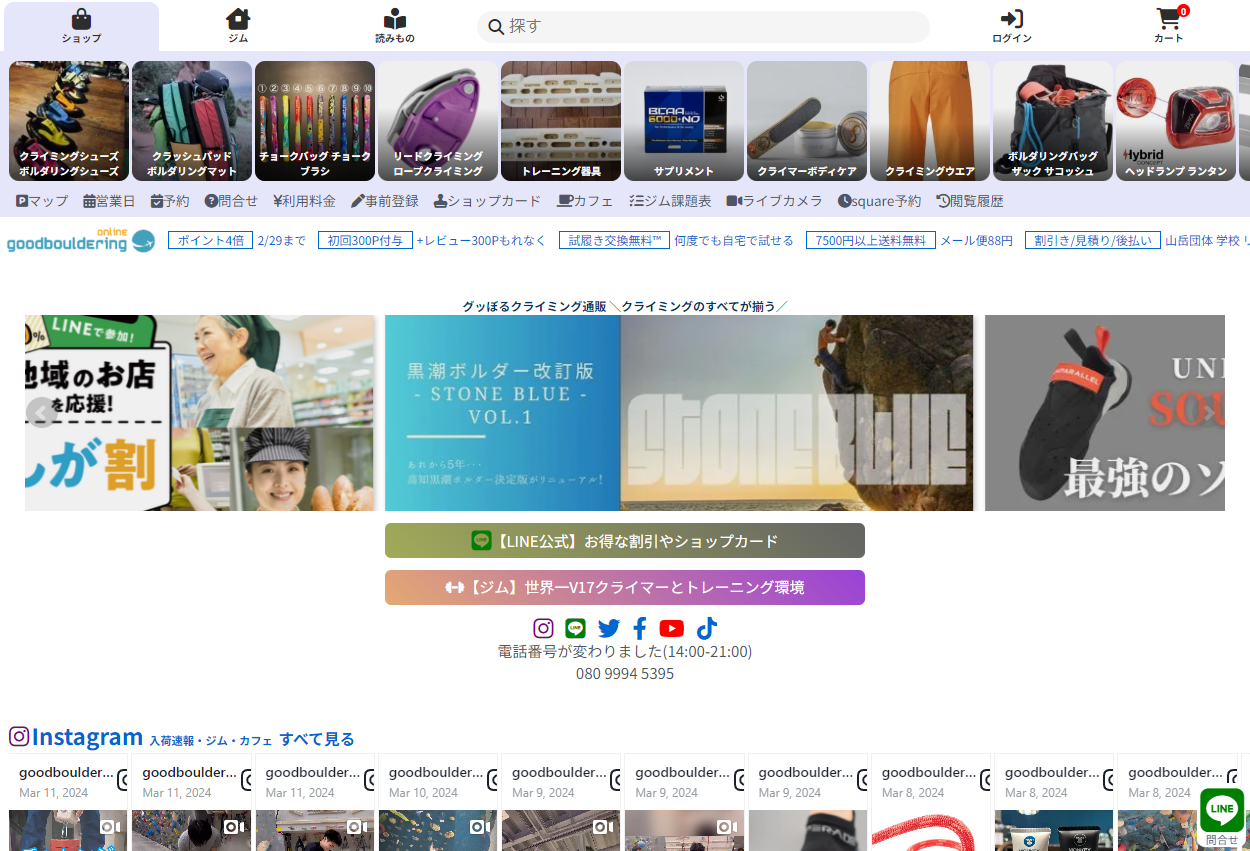Open the サプリメント category
Image resolution: width=1250 pixels, height=851 pixels.
click(x=684, y=121)
